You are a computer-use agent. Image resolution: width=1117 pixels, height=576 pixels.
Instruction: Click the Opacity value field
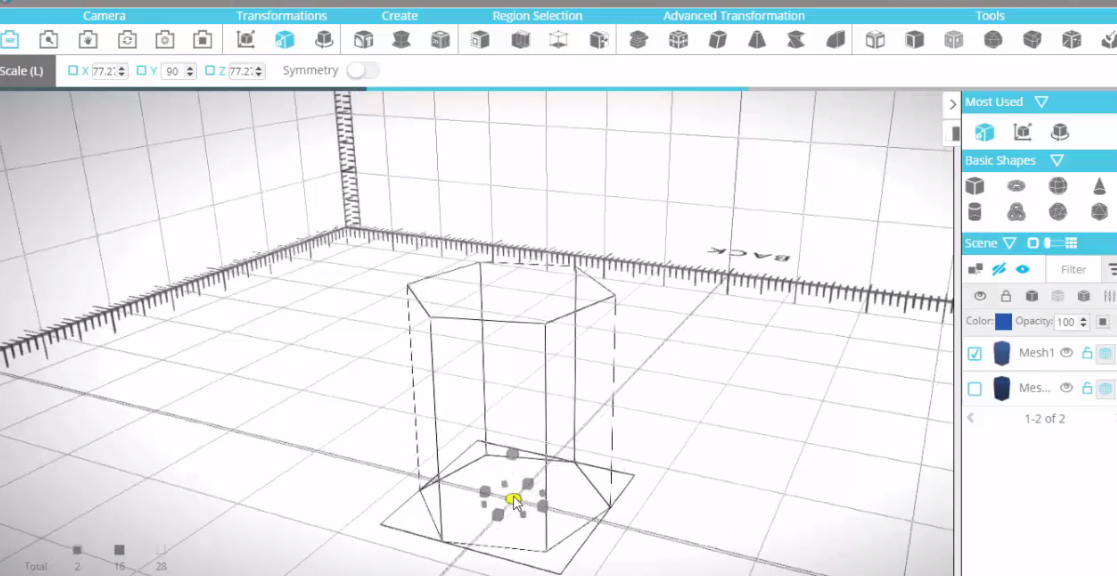tap(1066, 322)
